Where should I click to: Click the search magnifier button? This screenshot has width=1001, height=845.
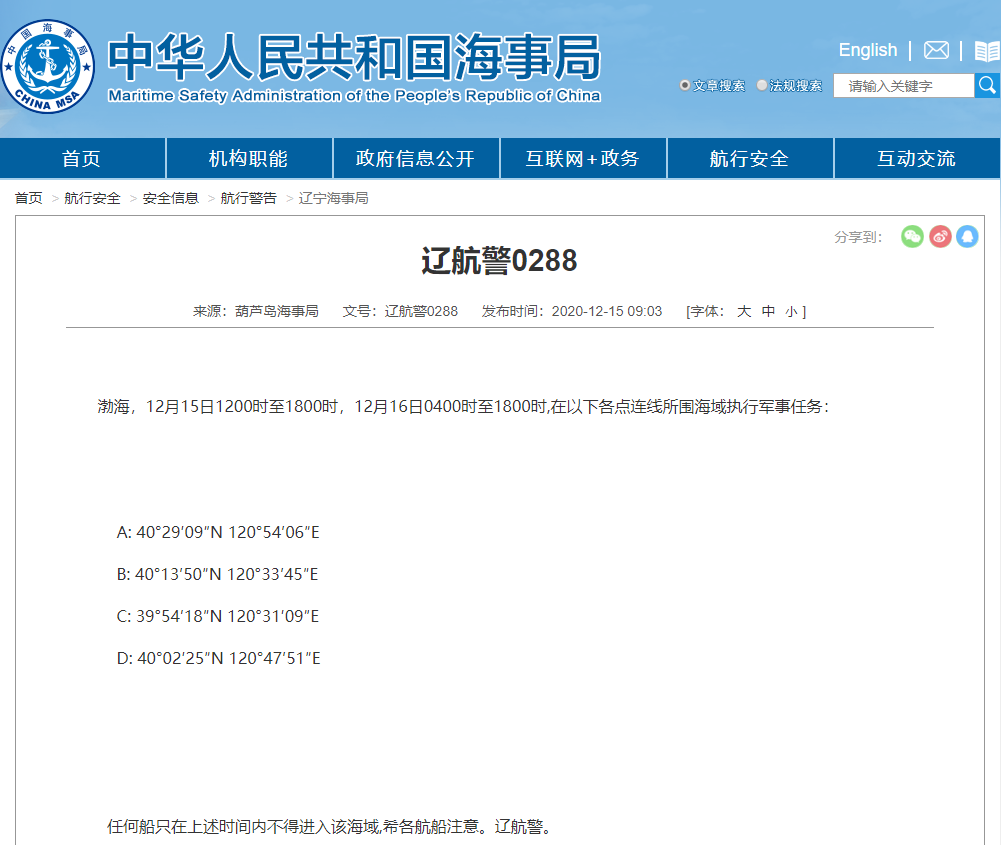coord(988,85)
